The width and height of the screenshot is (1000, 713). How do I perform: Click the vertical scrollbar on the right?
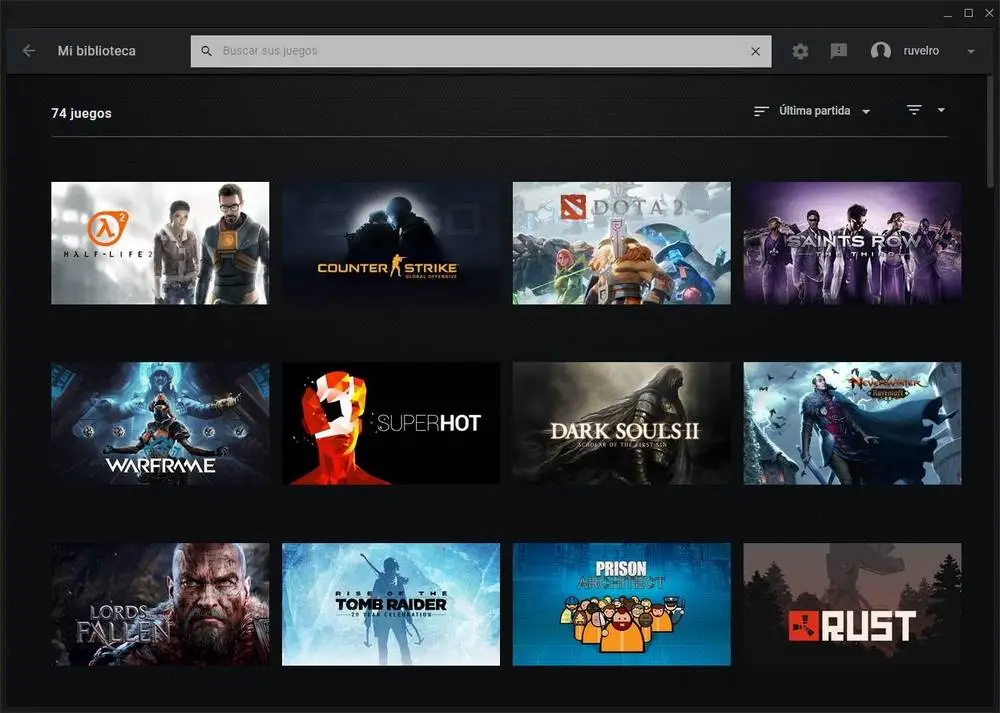tap(990, 131)
